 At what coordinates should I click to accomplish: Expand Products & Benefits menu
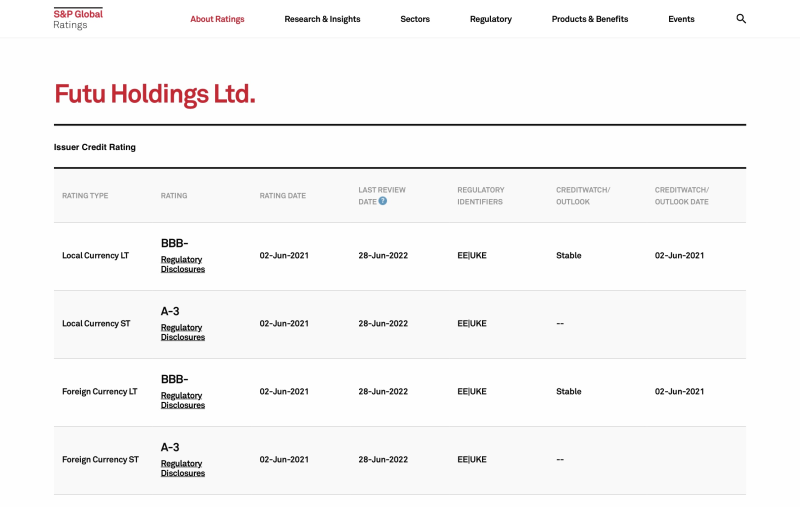click(x=590, y=19)
